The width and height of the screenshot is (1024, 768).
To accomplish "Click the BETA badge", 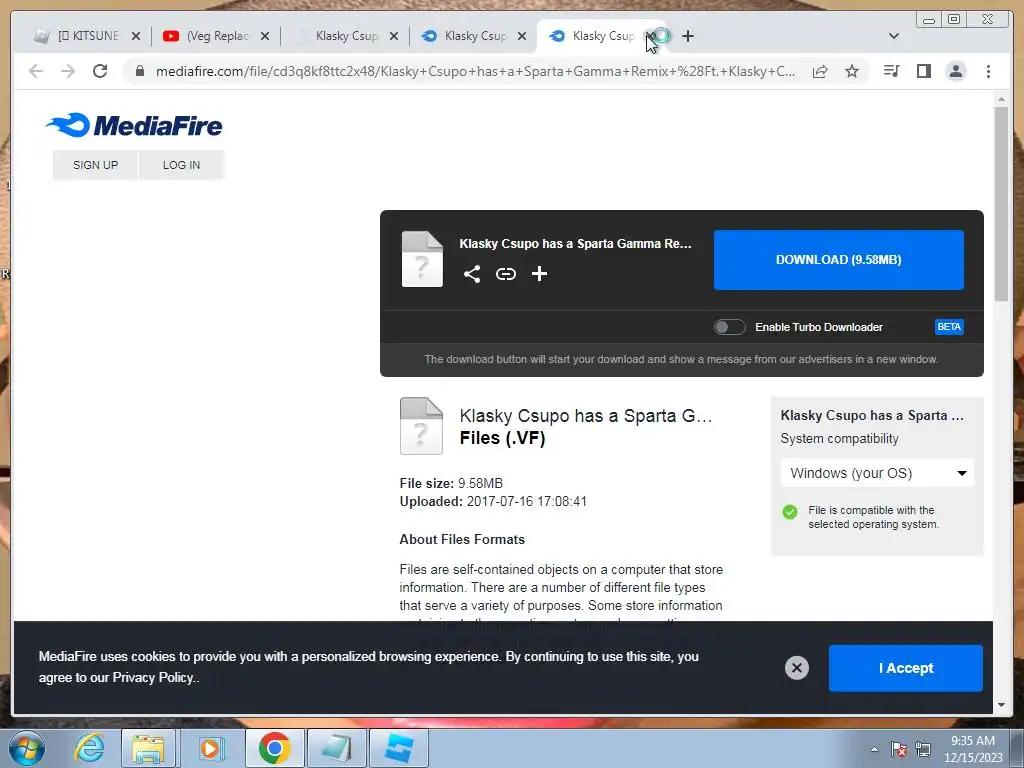I will coord(949,327).
